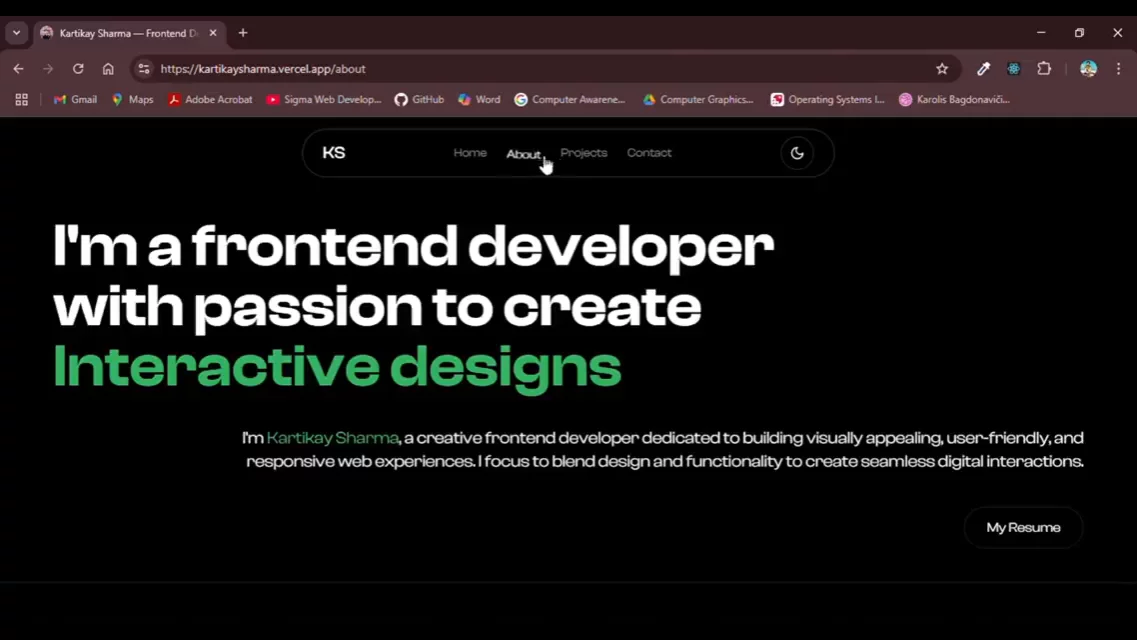Open the Apps grid bookmark icon
The height and width of the screenshot is (640, 1137).
click(22, 99)
